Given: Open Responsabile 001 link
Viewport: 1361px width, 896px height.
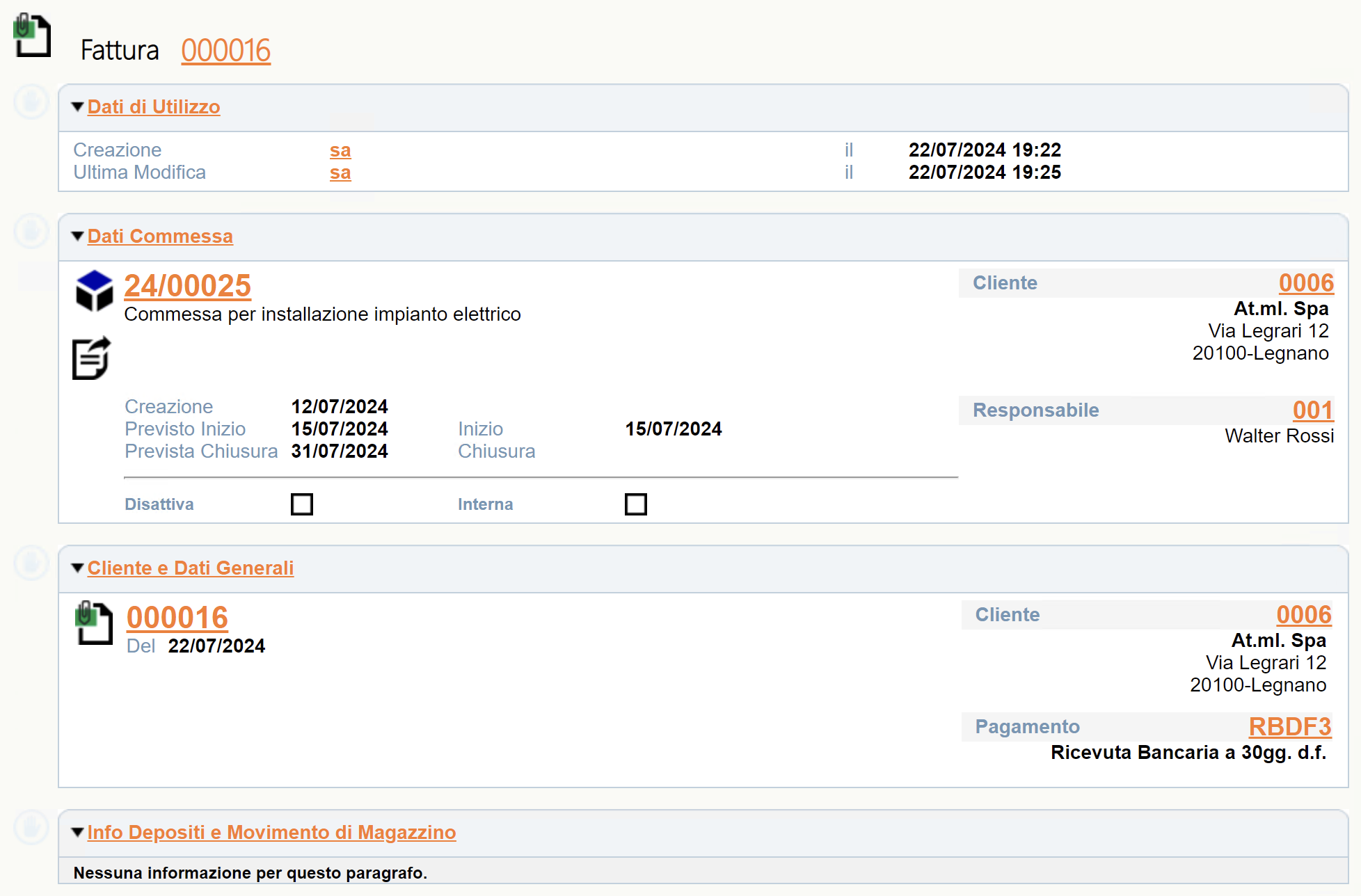Looking at the screenshot, I should (1313, 410).
